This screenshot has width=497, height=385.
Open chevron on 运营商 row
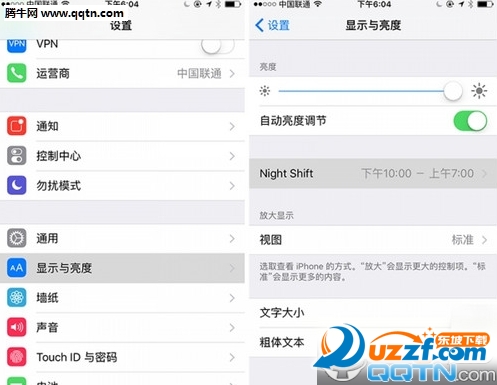(x=232, y=73)
